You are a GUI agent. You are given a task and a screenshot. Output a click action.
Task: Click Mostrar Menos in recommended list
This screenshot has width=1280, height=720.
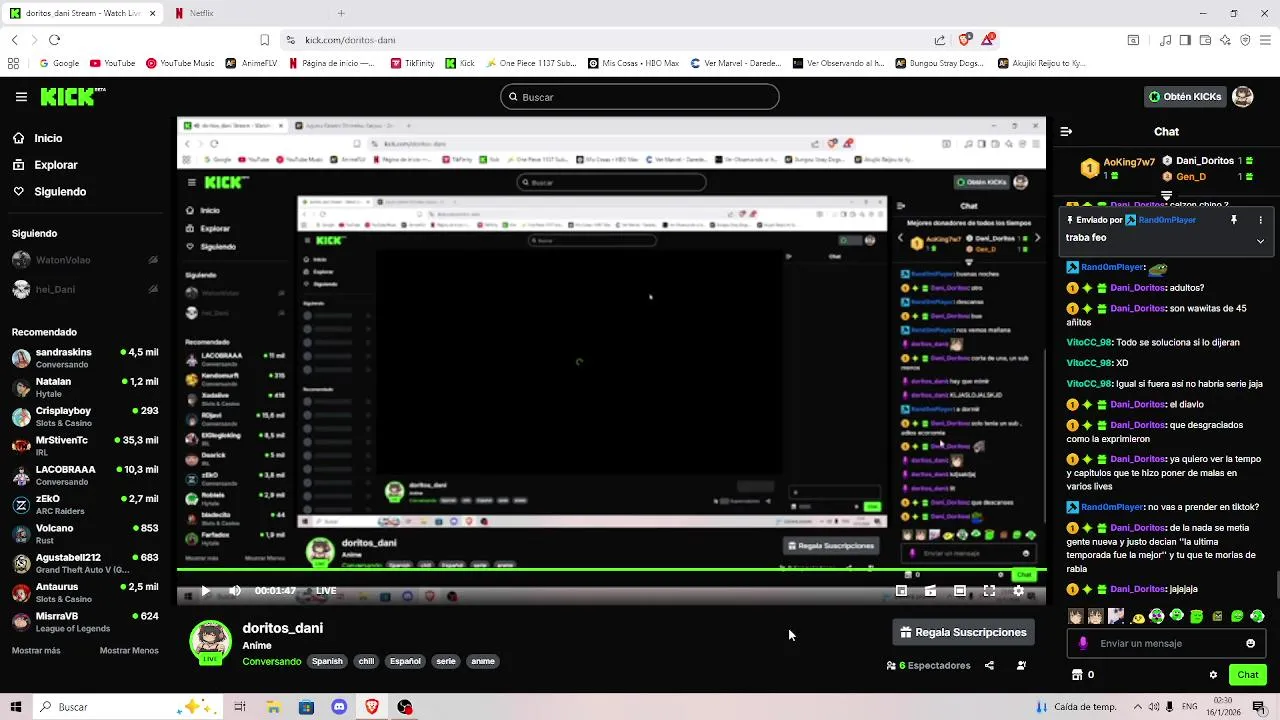pos(129,650)
